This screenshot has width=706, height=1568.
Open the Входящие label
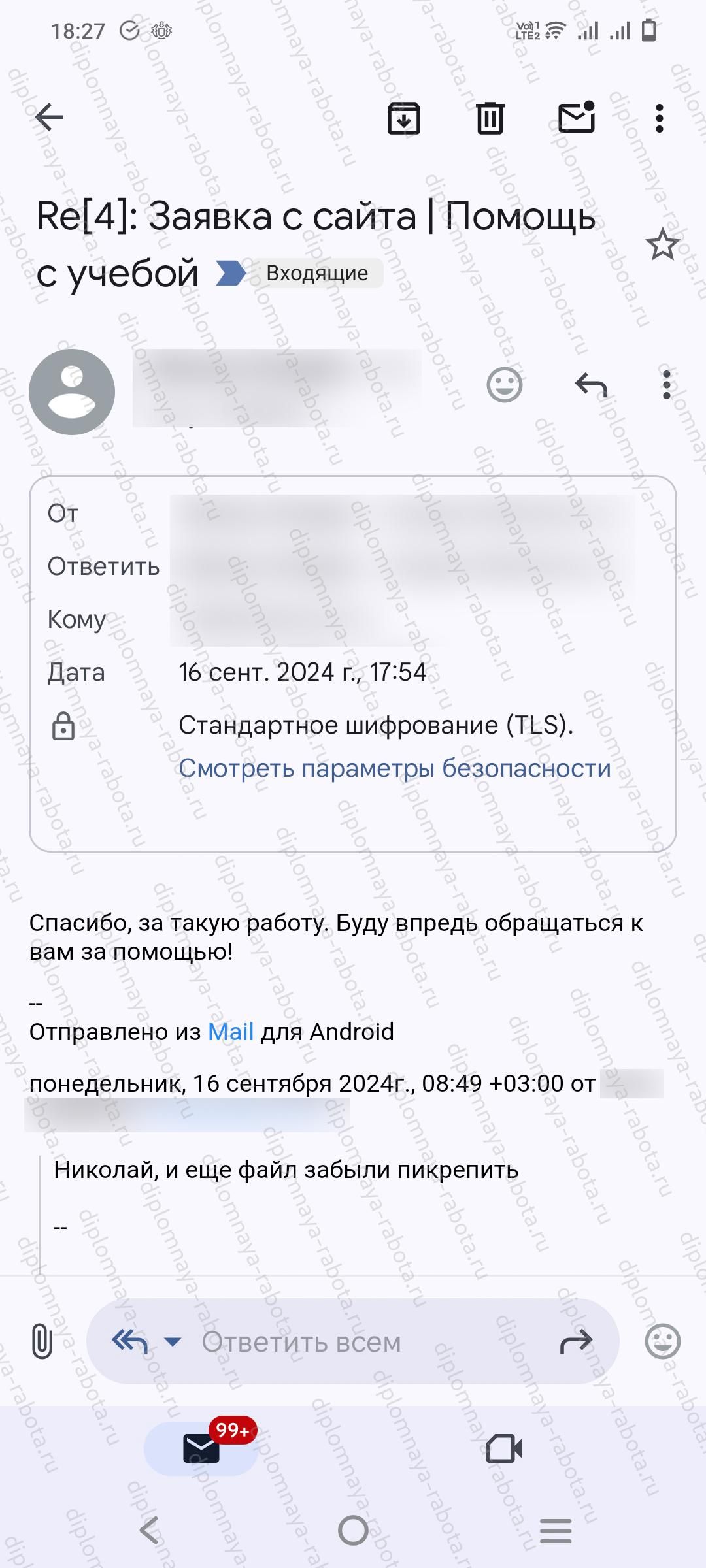click(316, 274)
